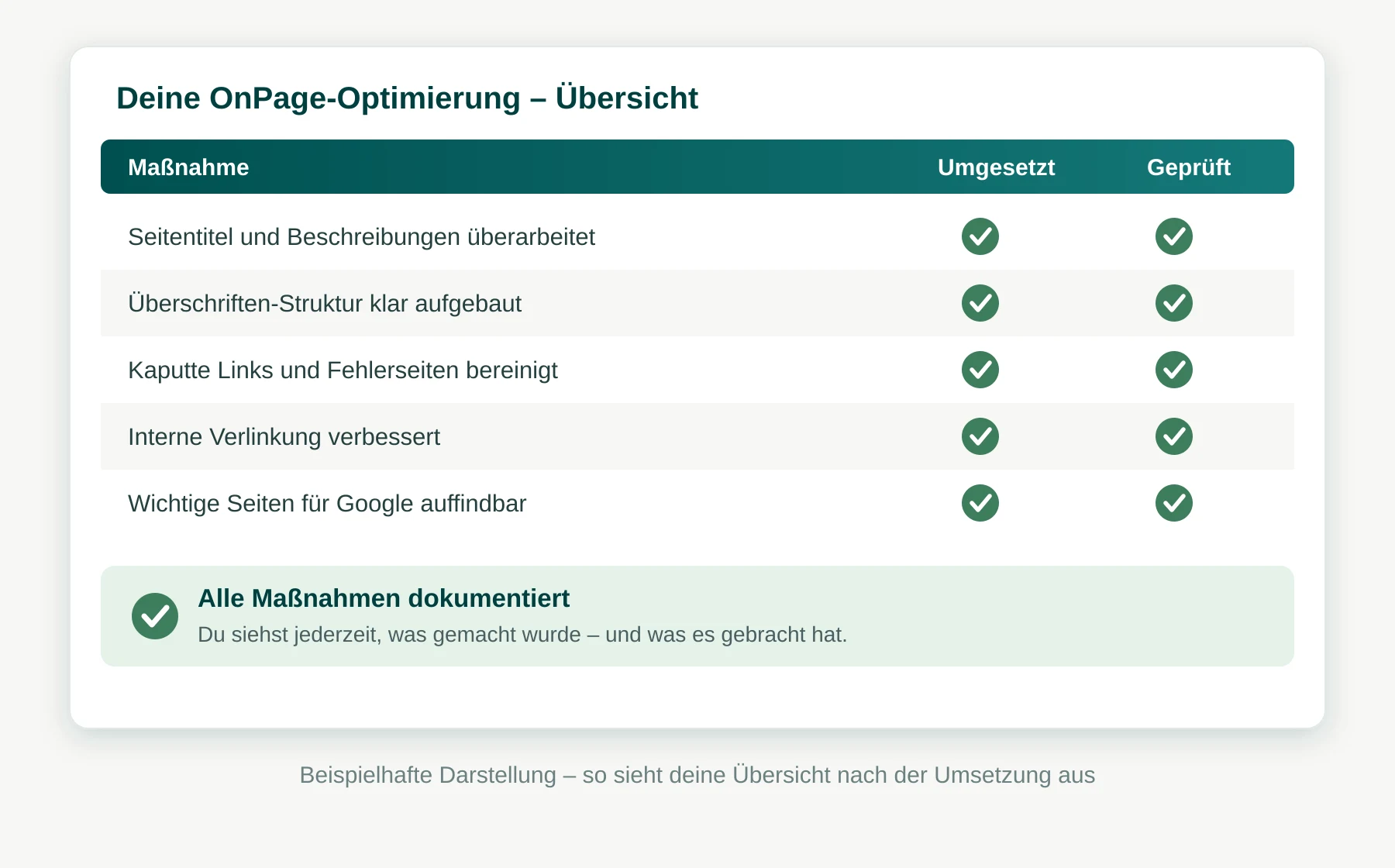
Task: Click Geprüft checkmark for Interne Verlinkung row
Action: (x=1174, y=436)
